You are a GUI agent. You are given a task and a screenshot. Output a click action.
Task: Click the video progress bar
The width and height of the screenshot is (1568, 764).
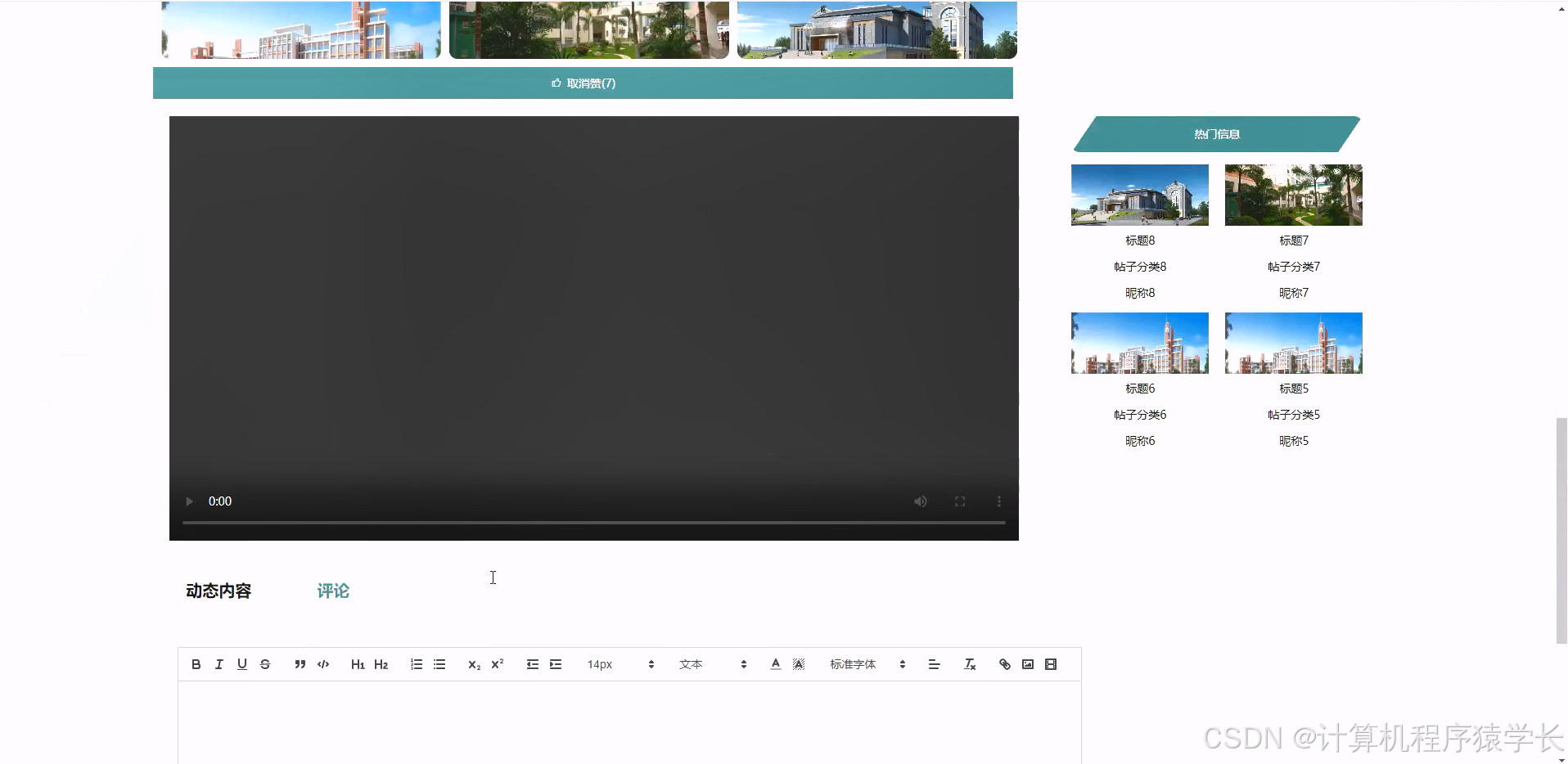[x=594, y=522]
